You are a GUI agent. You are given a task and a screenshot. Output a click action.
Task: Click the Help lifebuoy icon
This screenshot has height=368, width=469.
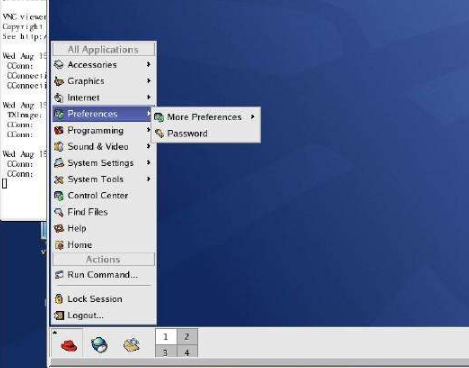click(59, 228)
